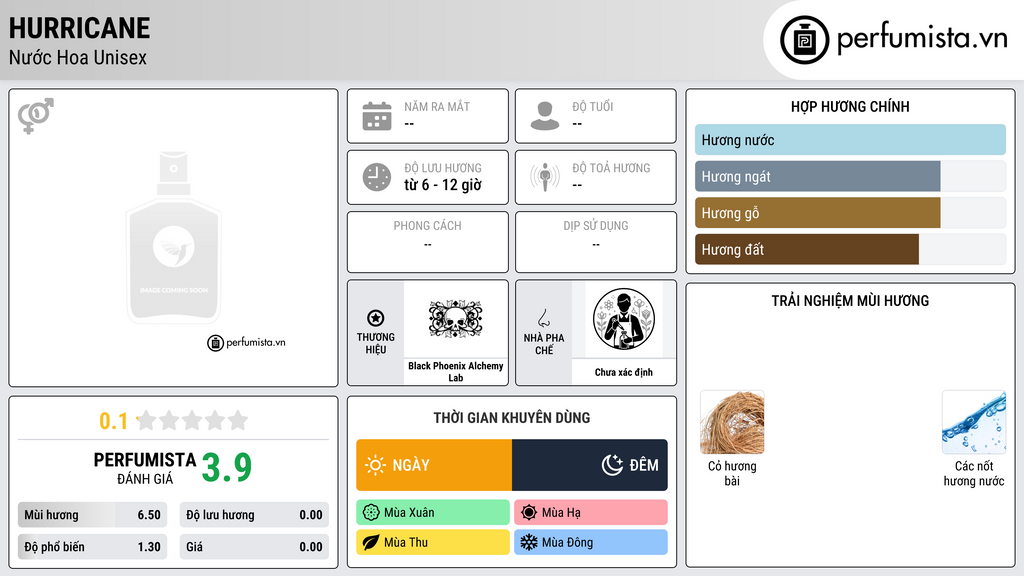Click the HURRICANE title text
1024x576 pixels.
point(80,28)
